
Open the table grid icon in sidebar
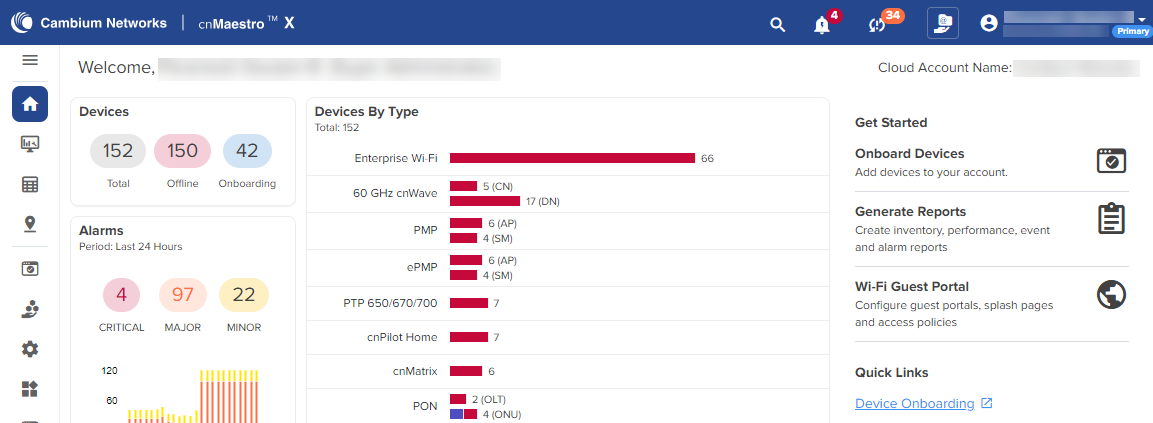(30, 184)
